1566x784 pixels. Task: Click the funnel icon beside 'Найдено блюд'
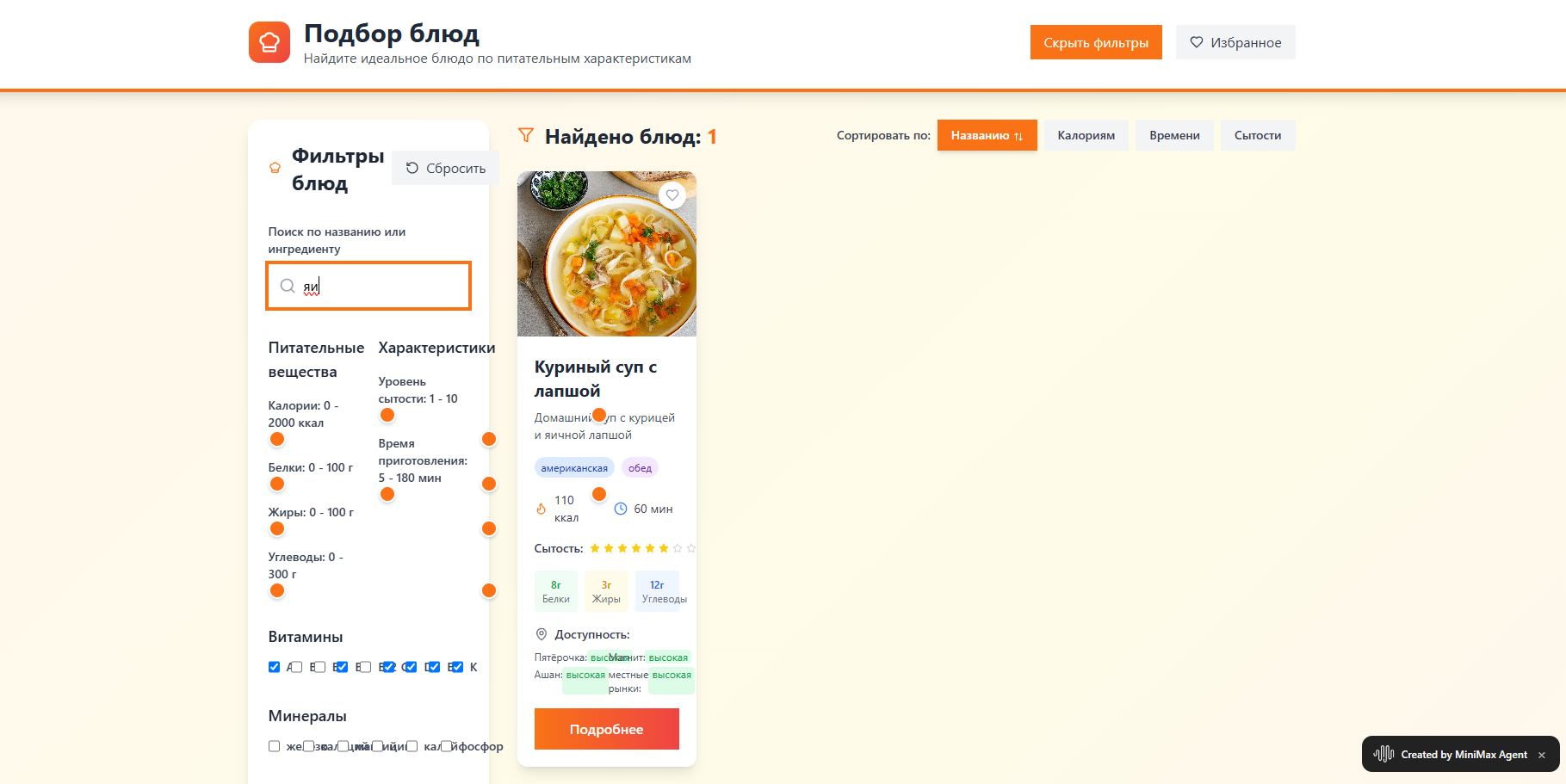click(526, 135)
